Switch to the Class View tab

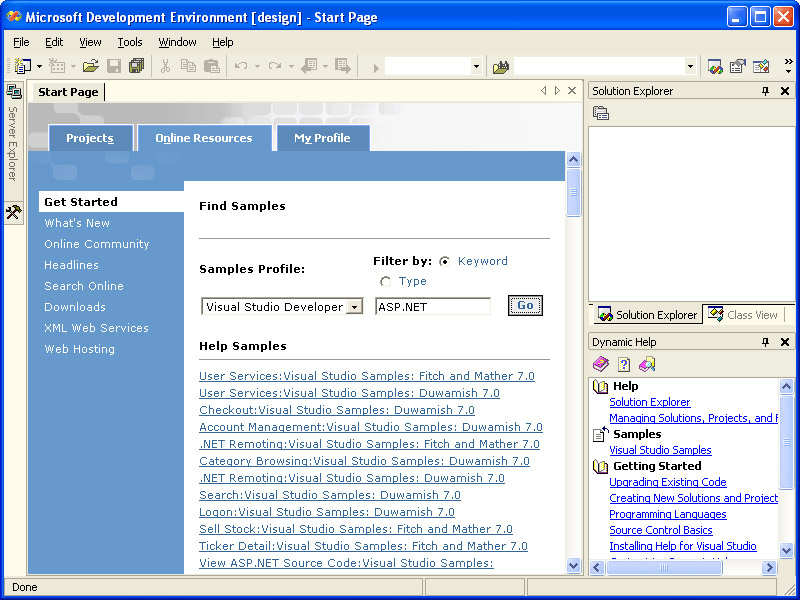743,314
